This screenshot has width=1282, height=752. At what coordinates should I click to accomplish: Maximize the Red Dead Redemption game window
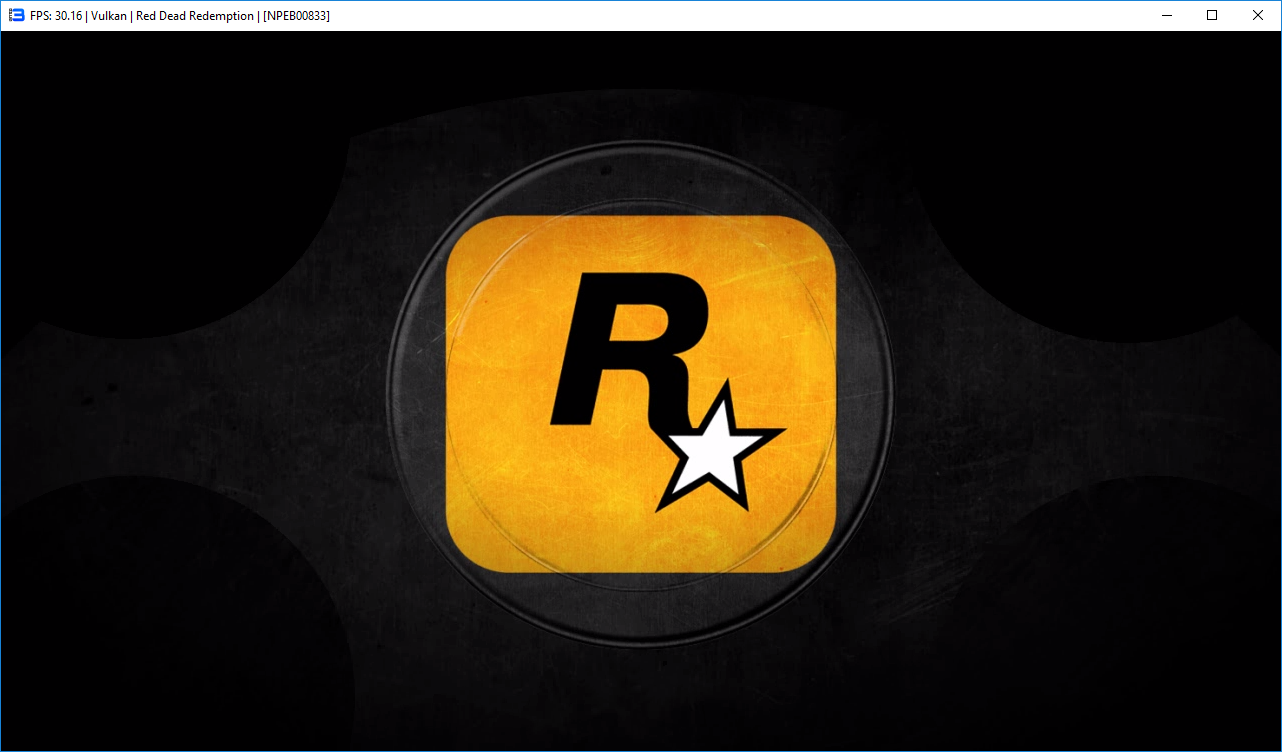(1212, 15)
